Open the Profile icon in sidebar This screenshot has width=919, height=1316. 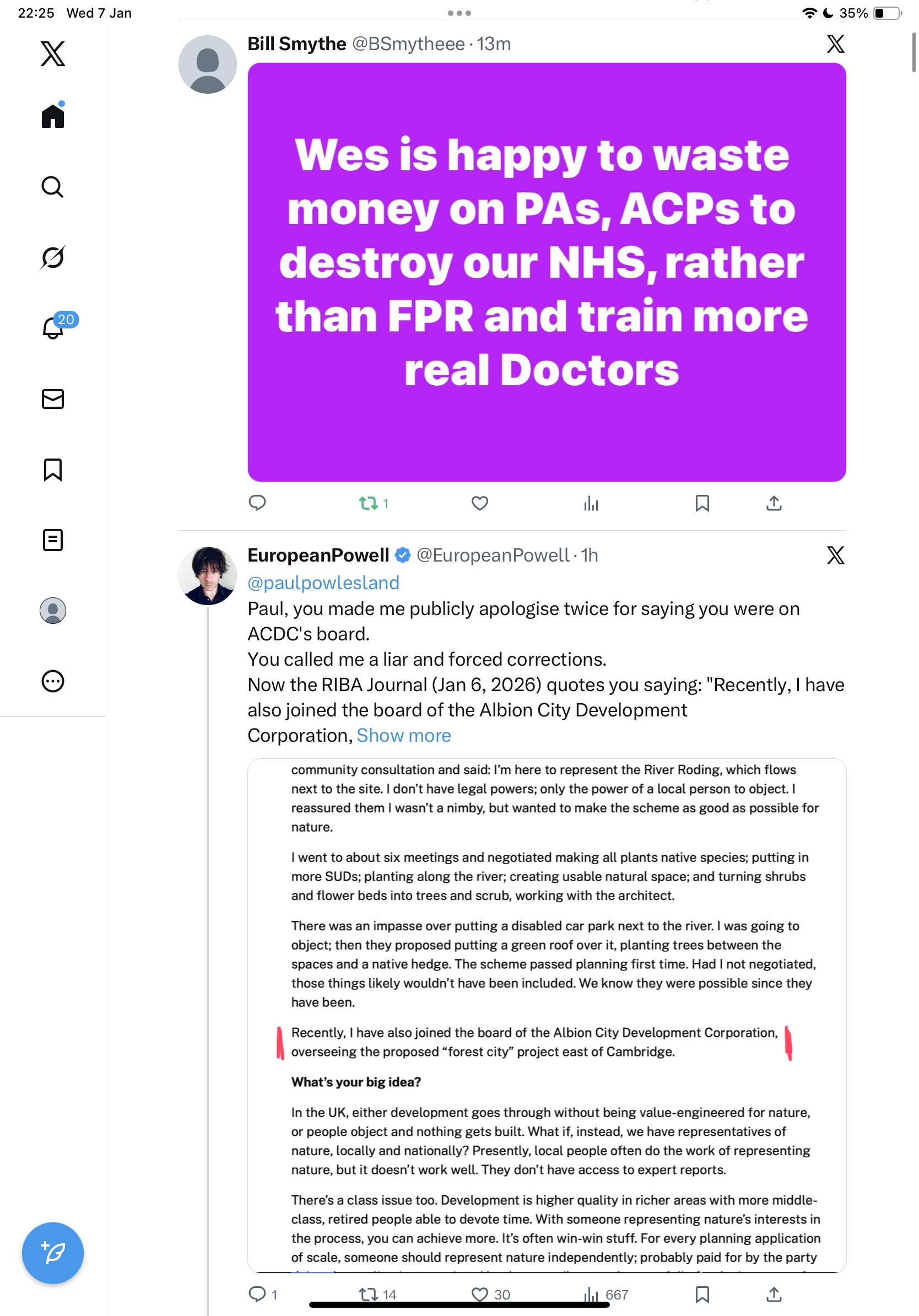[53, 611]
